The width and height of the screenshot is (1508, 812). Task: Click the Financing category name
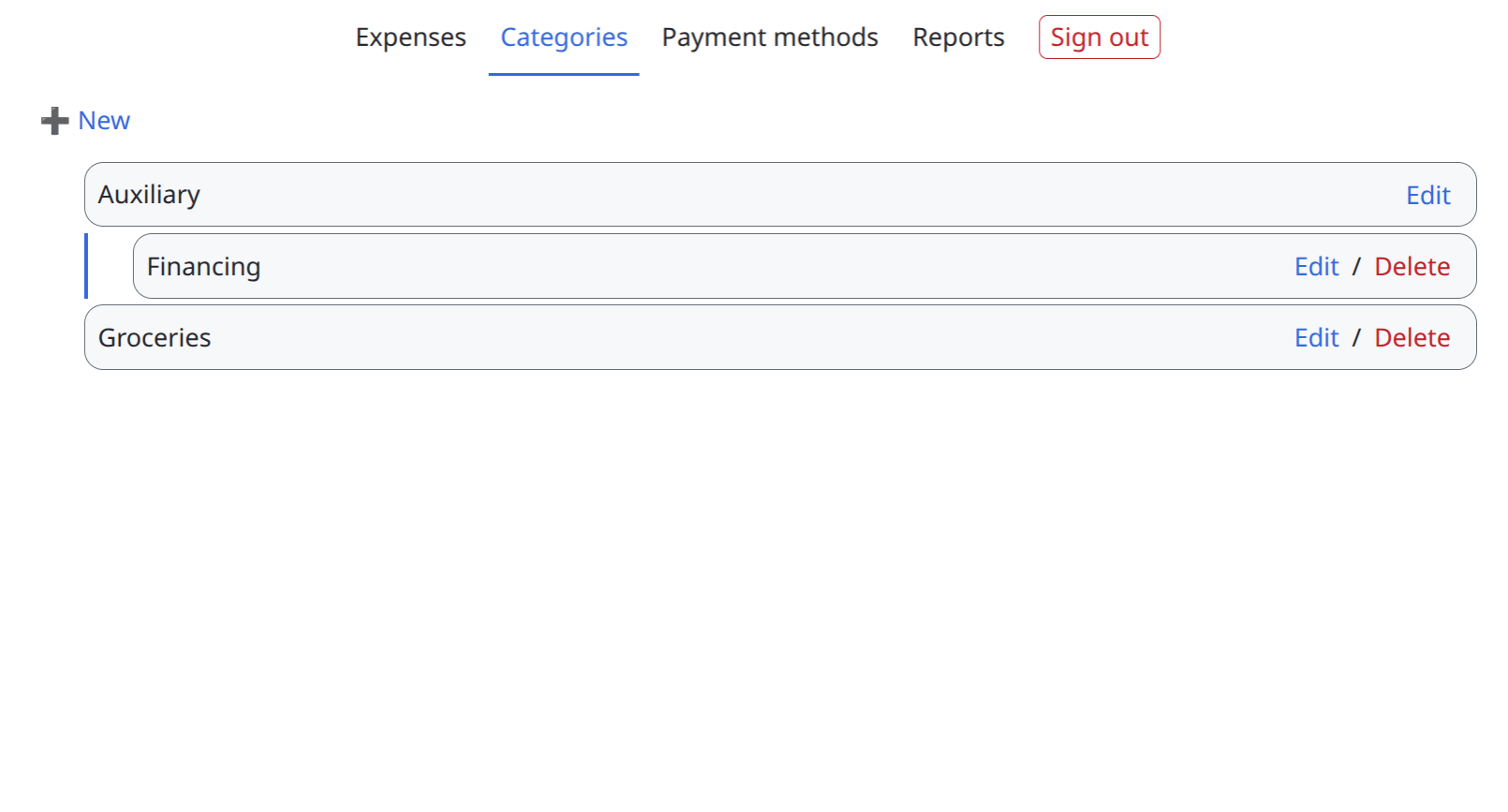tap(203, 267)
